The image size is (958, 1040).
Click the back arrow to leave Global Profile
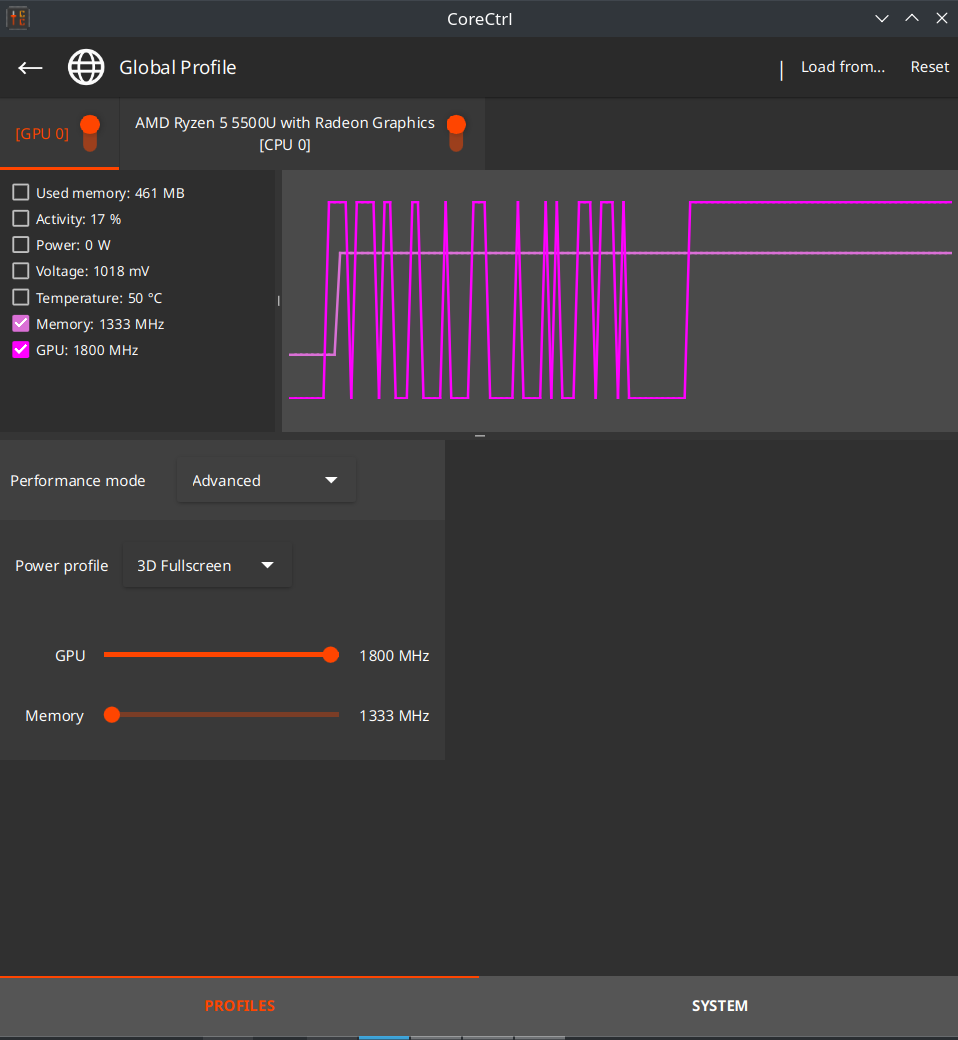click(x=30, y=67)
